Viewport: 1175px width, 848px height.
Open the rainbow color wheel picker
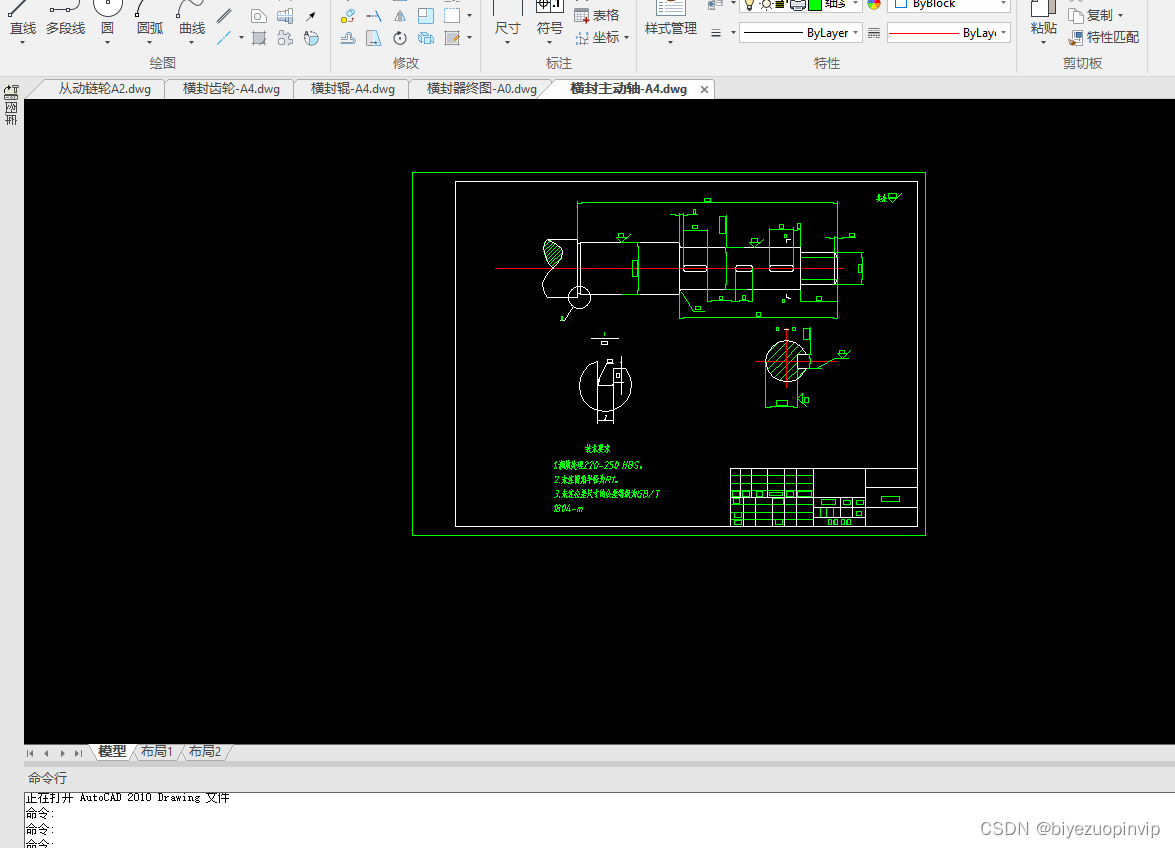[x=874, y=4]
